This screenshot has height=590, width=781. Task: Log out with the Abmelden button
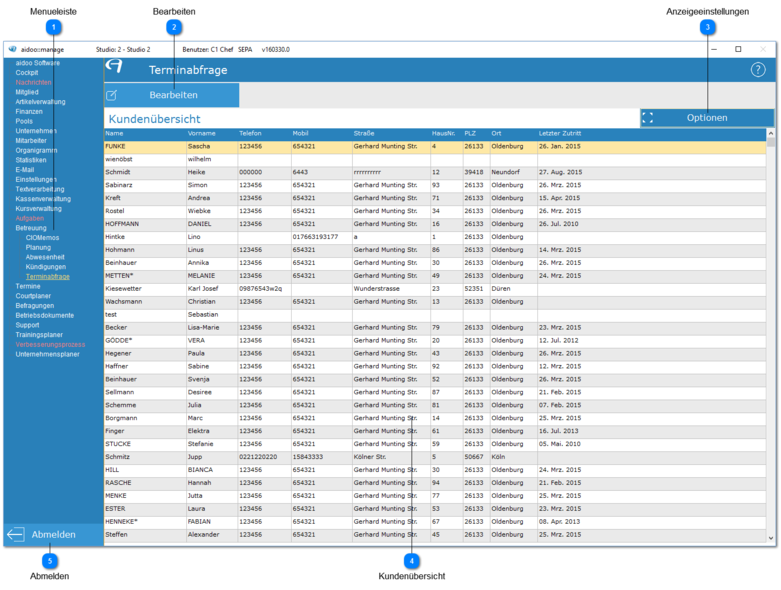53,534
